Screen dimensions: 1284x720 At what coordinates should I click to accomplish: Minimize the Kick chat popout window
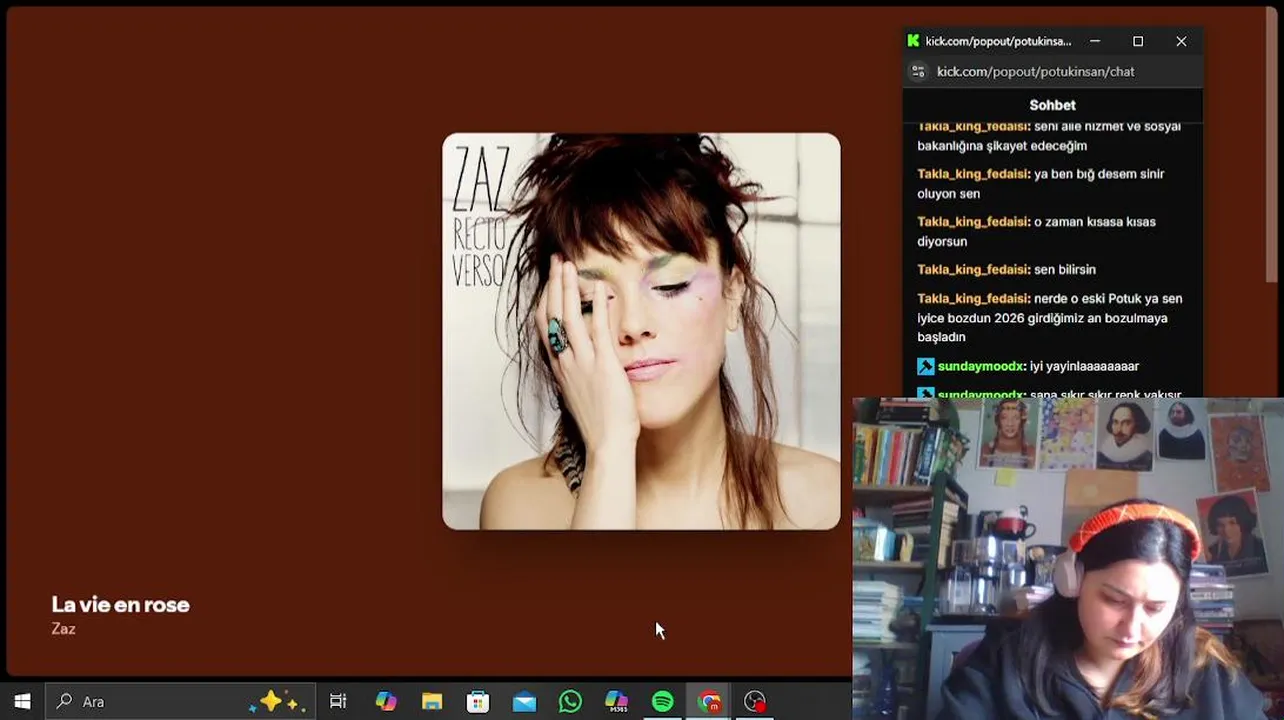1095,41
